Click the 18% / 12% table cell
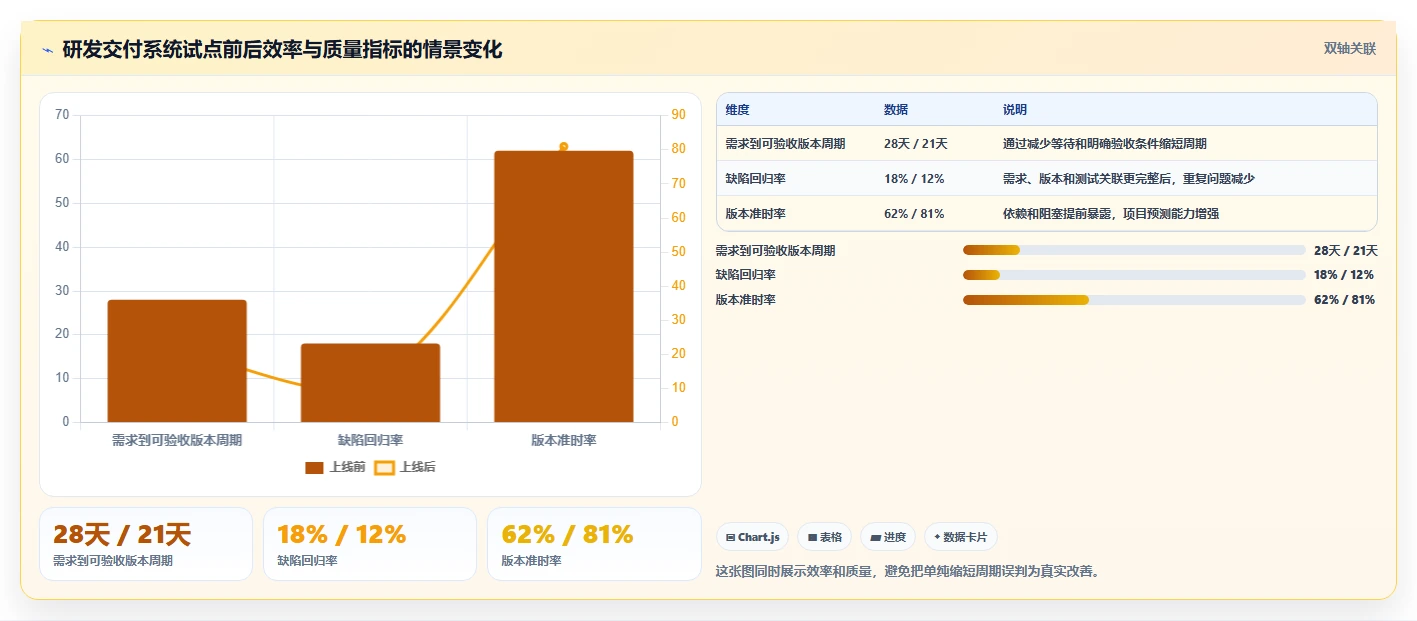The width and height of the screenshot is (1417, 621). pos(914,179)
